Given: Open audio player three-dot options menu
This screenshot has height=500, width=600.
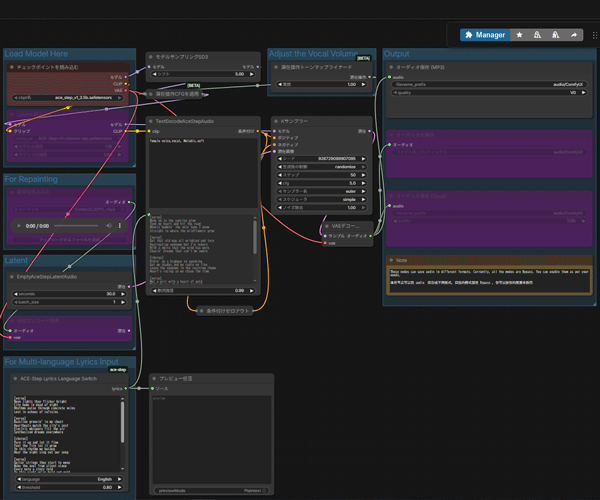Looking at the screenshot, I should pyautogui.click(x=121, y=226).
